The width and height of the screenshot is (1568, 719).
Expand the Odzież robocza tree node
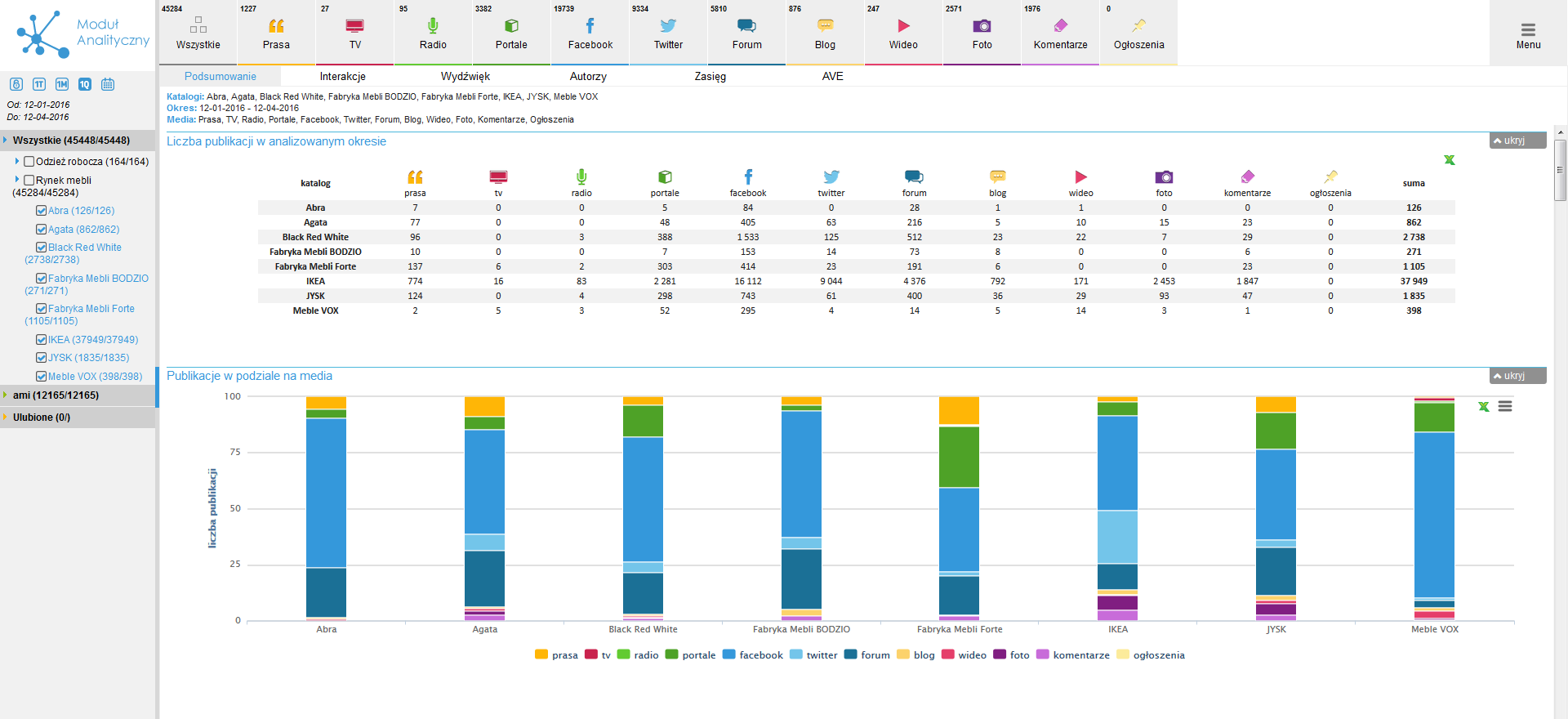17,162
